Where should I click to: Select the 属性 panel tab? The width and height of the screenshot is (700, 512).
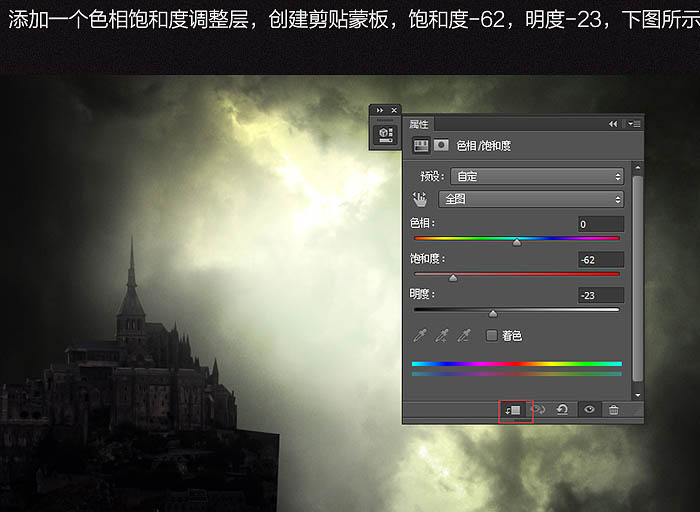419,124
